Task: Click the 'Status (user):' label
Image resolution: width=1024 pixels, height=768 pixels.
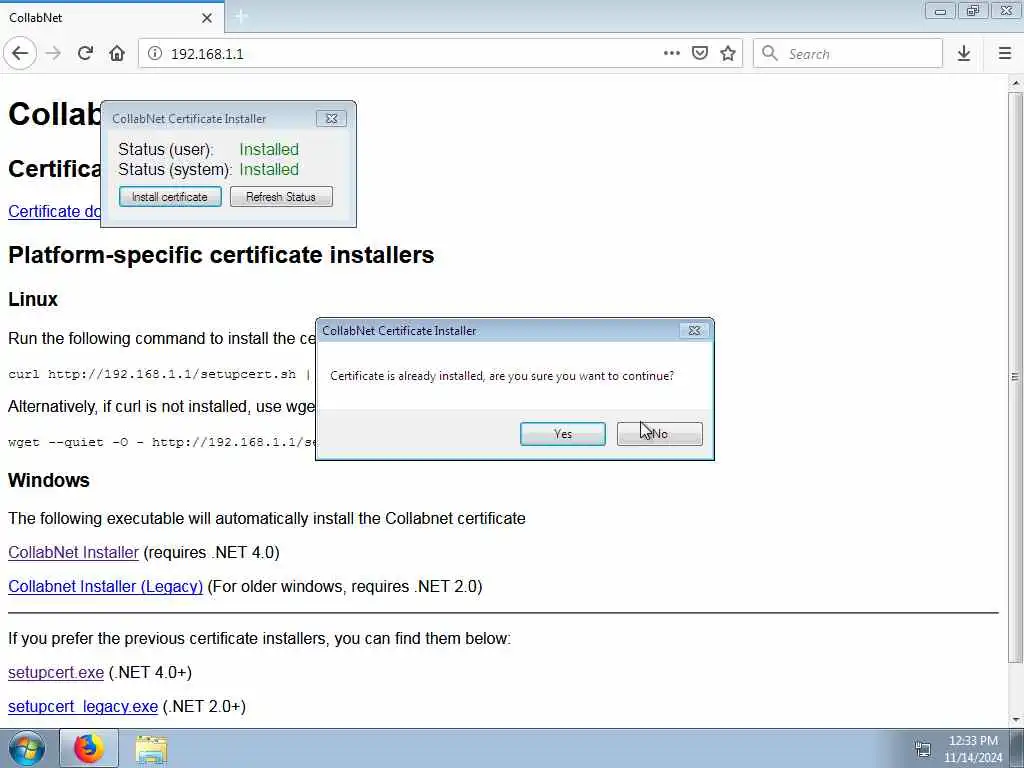Action: pos(165,150)
